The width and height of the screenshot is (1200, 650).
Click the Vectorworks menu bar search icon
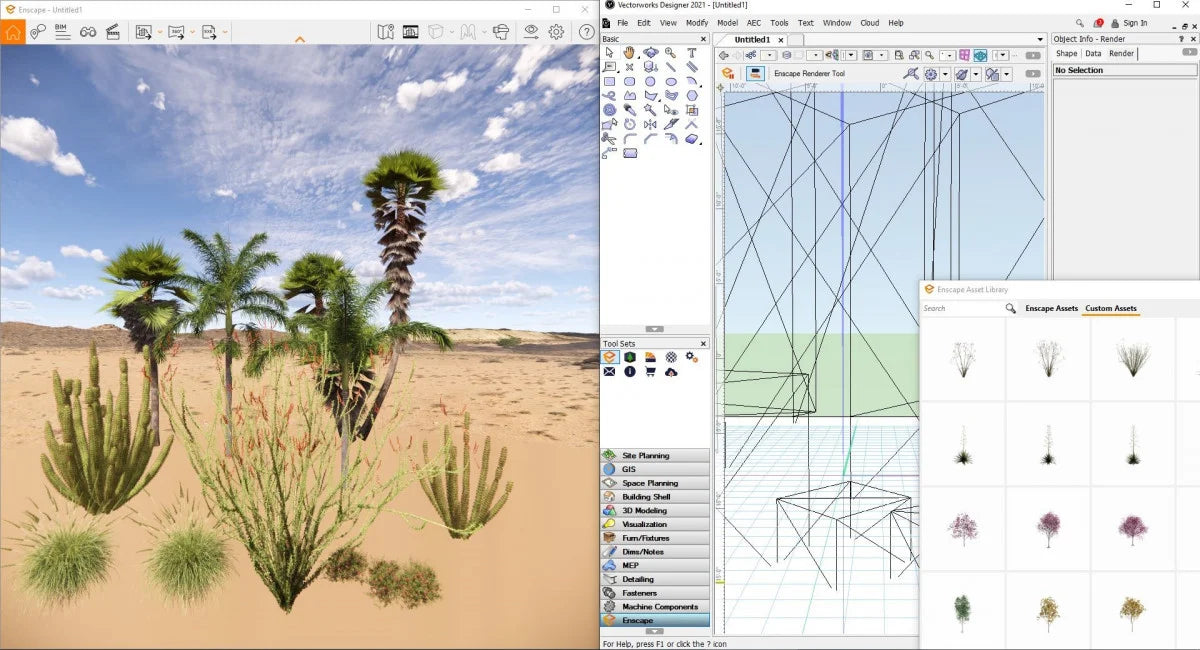(x=1080, y=23)
